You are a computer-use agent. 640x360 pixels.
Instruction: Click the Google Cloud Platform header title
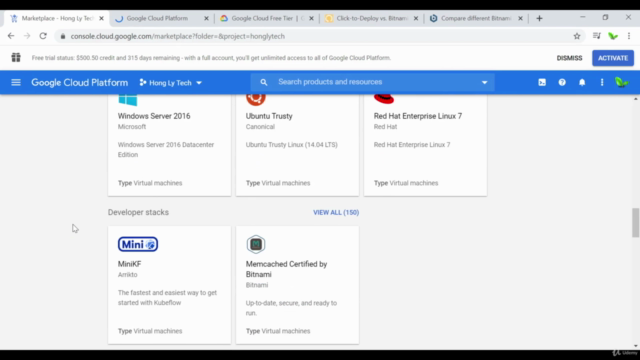click(80, 82)
